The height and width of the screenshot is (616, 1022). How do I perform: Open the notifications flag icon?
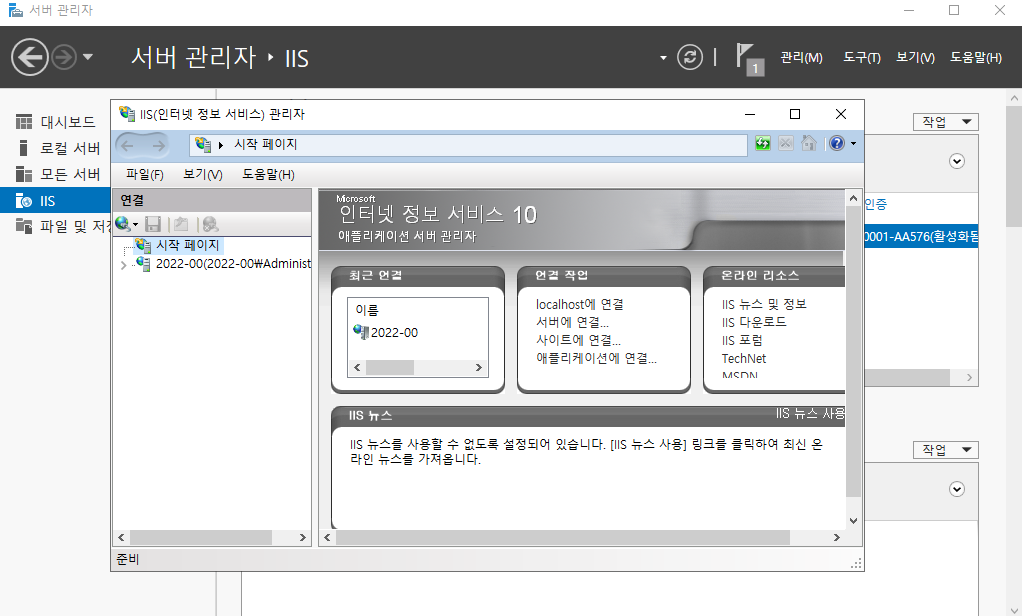point(748,59)
